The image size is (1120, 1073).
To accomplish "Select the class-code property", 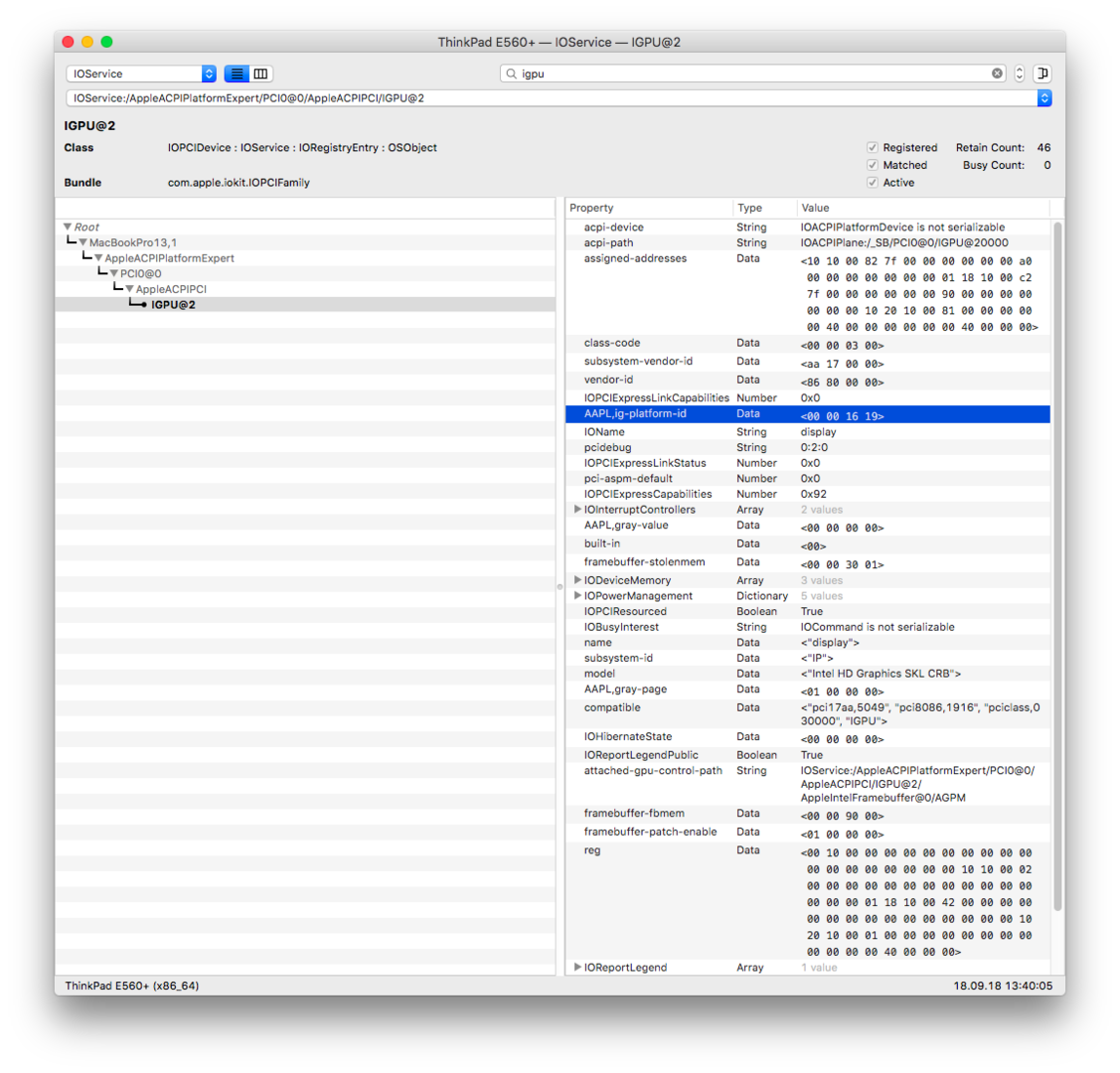I will tap(807, 344).
